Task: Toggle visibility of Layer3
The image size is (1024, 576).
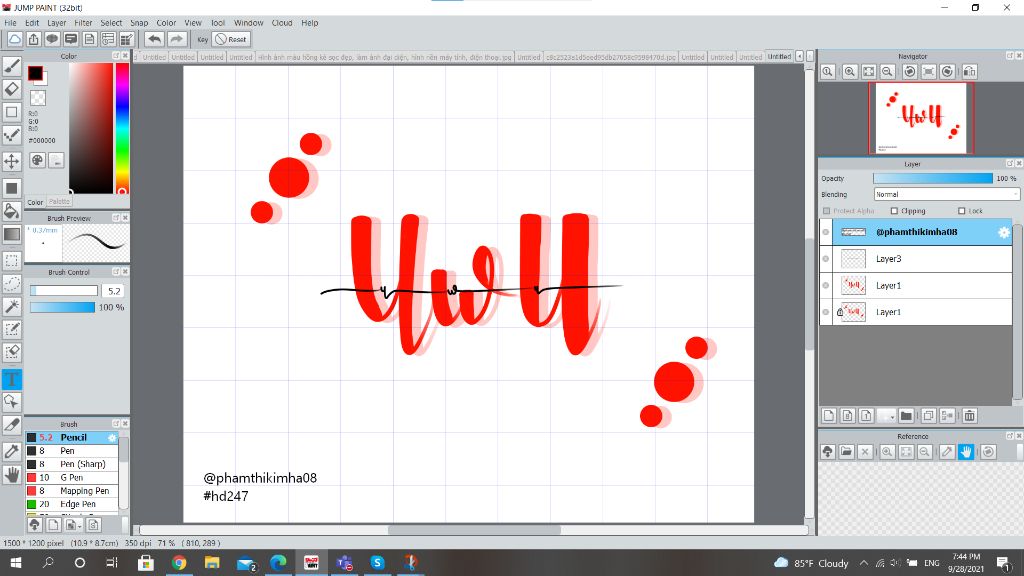Action: pyautogui.click(x=826, y=259)
